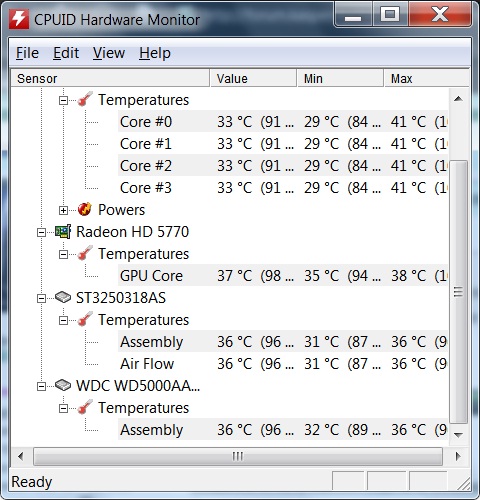Click the WDC WD5000AA hard drive icon
The width and height of the screenshot is (480, 500).
coord(63,385)
